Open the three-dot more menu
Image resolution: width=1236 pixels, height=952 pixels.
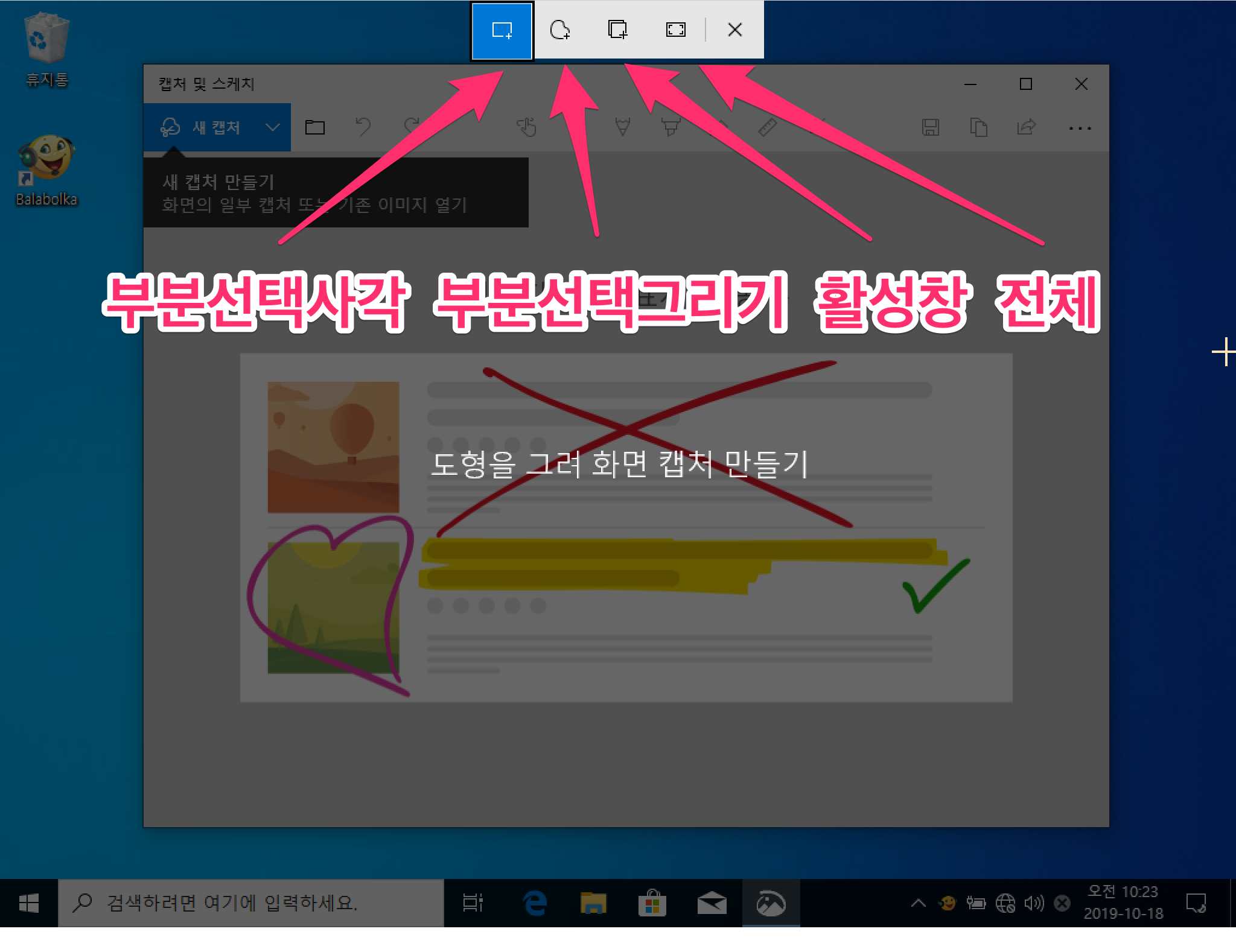pos(1080,128)
